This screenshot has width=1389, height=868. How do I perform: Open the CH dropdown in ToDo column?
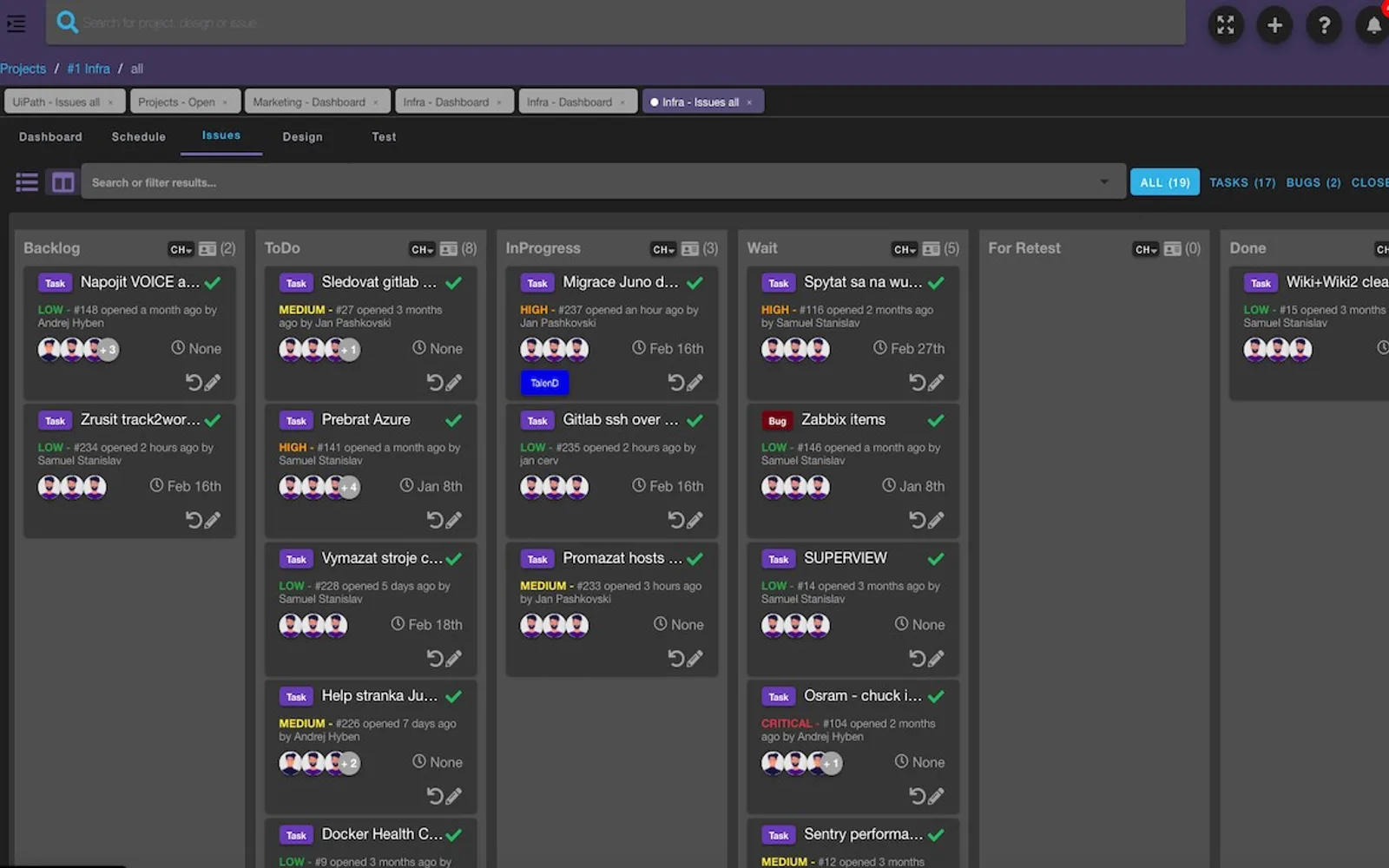pyautogui.click(x=422, y=250)
